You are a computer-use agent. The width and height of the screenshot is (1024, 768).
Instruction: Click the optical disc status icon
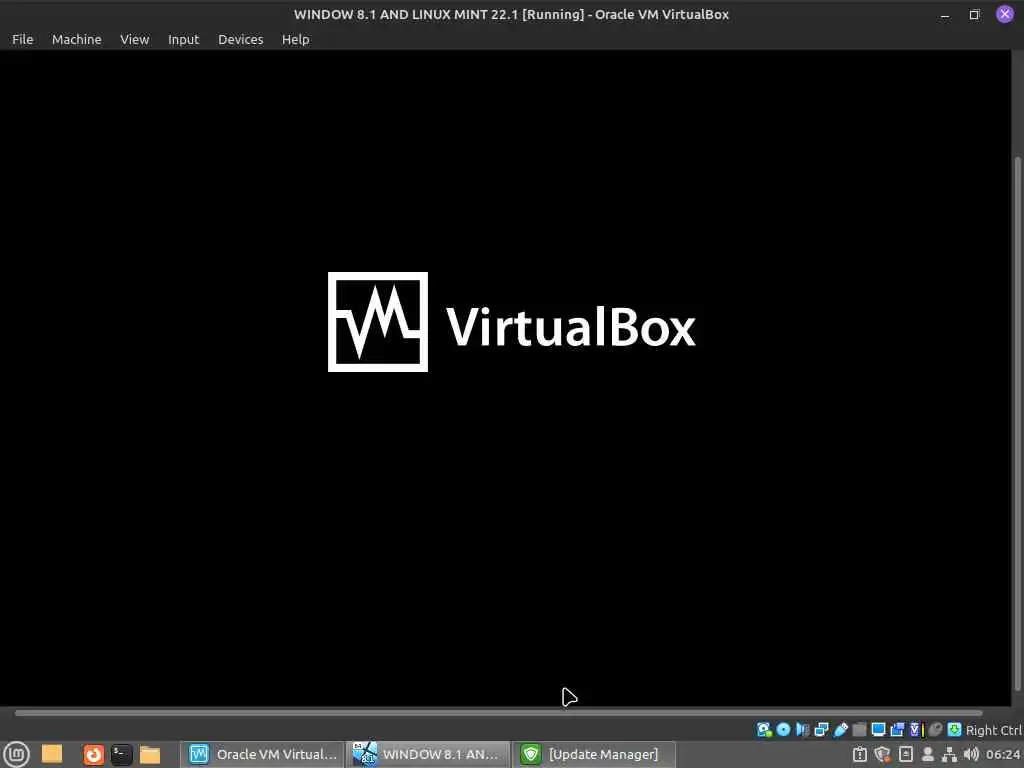783,729
